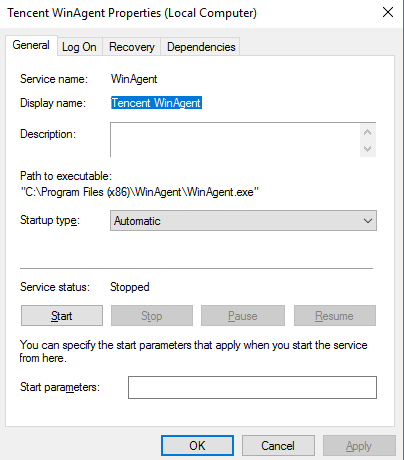Expand the Startup type dropdown set to Automatic
Image resolution: width=404 pixels, height=460 pixels.
pyautogui.click(x=243, y=221)
